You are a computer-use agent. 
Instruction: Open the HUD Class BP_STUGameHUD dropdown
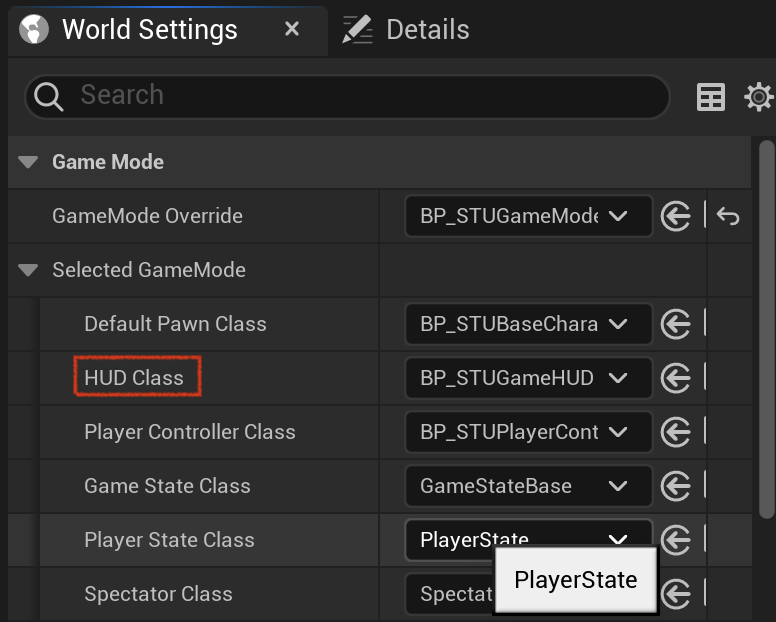click(x=529, y=378)
